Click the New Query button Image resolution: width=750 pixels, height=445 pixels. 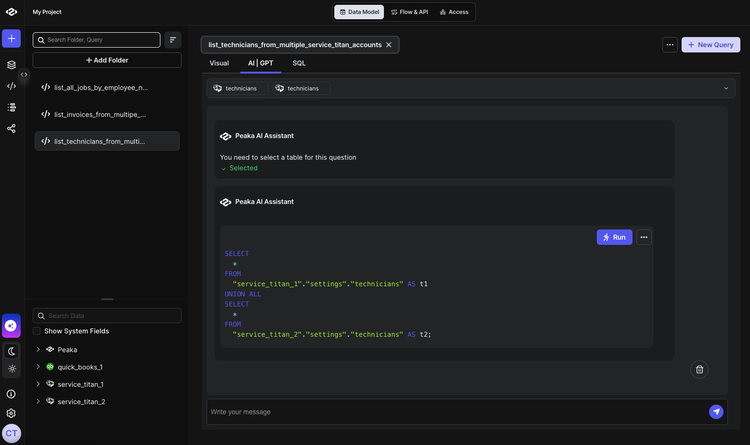[710, 45]
